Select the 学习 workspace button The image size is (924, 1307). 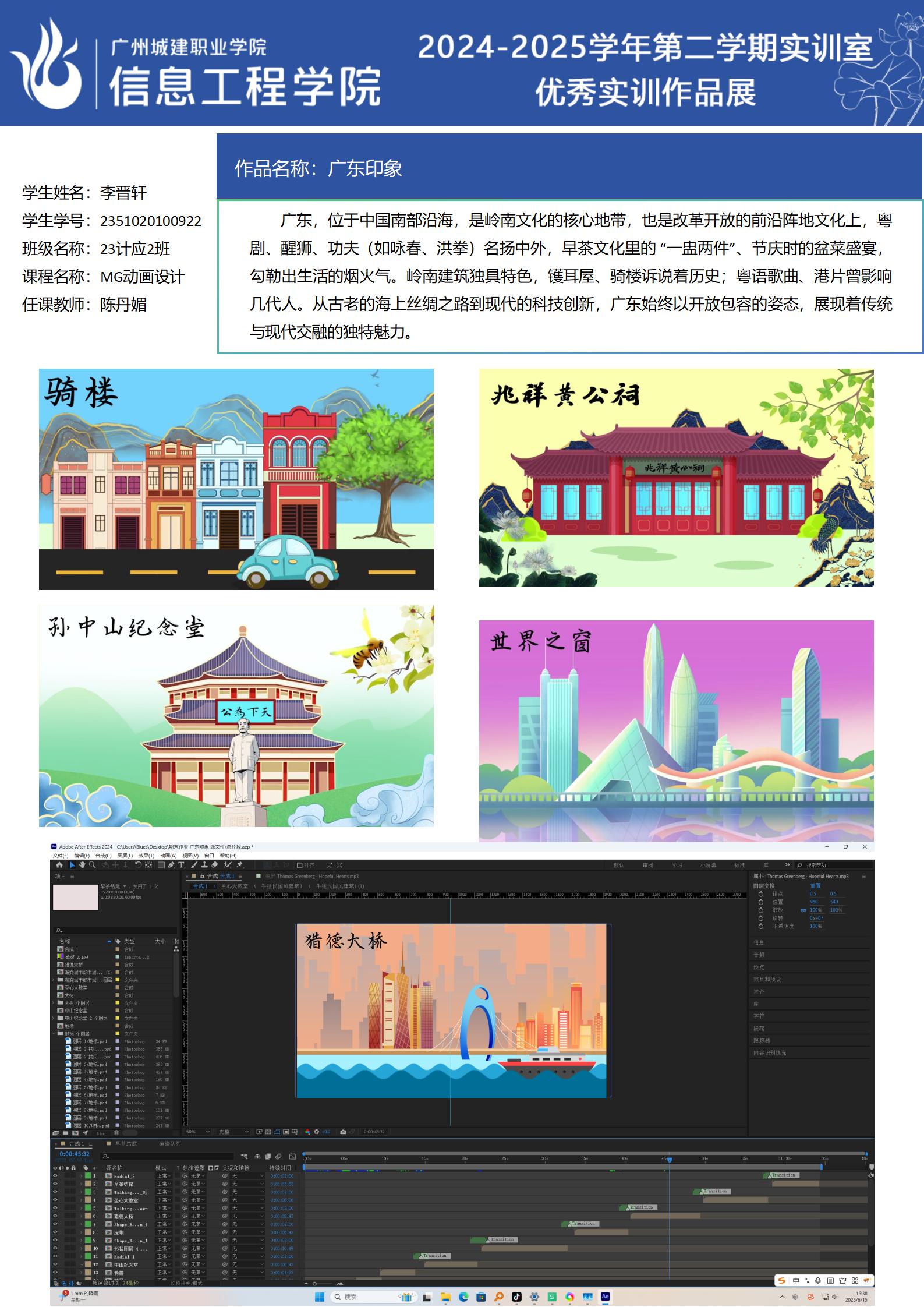[677, 865]
